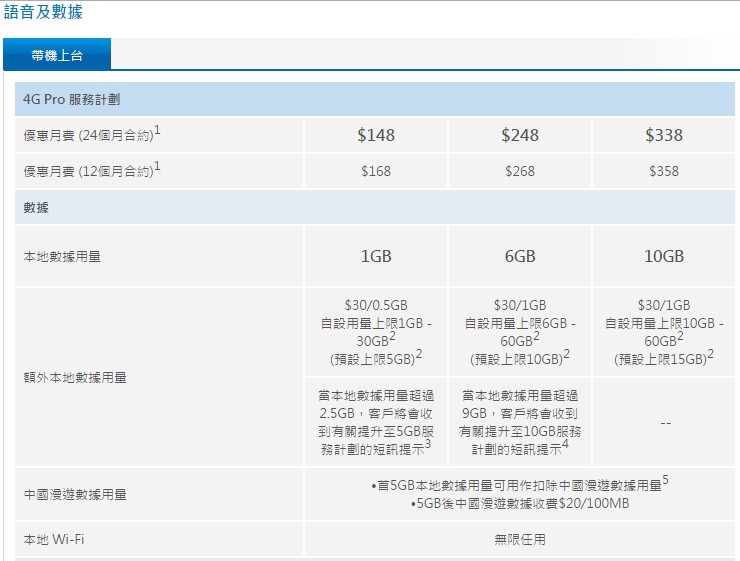This screenshot has width=740, height=561.
Task: Click the $358 12-month price
Action: [x=664, y=171]
